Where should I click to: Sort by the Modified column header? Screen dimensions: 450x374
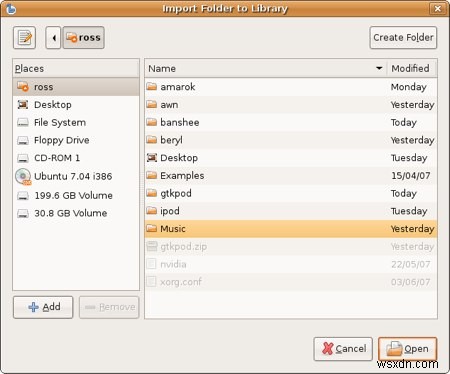coord(411,69)
